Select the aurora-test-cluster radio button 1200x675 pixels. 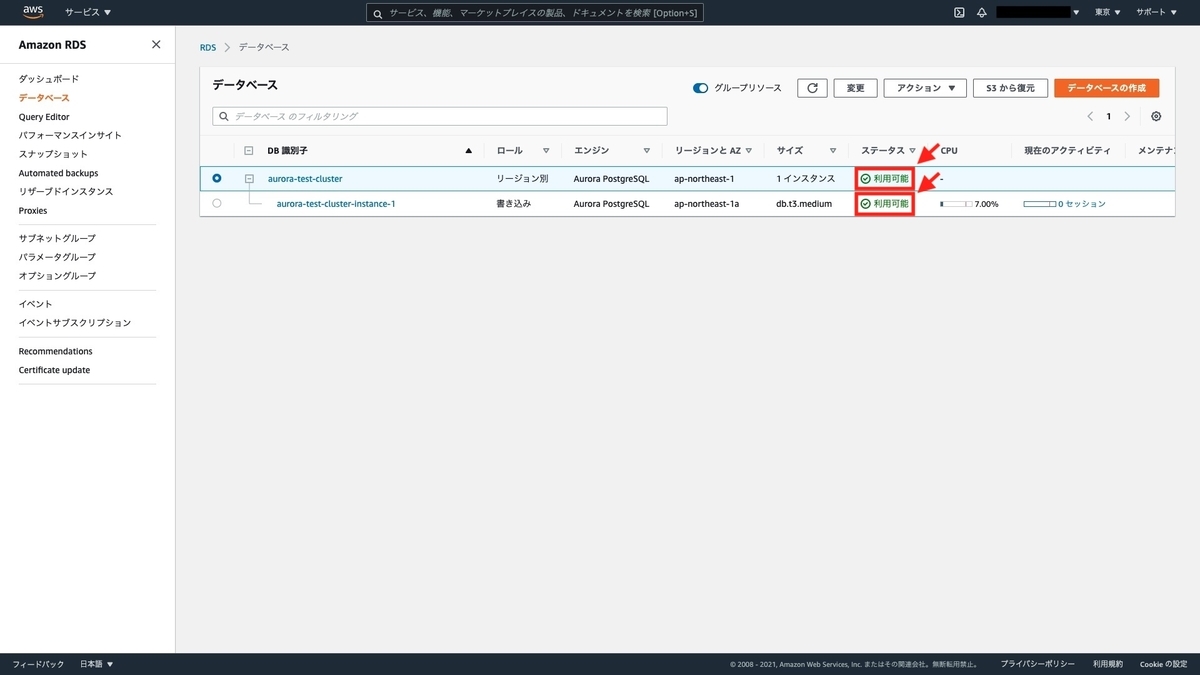tap(217, 178)
